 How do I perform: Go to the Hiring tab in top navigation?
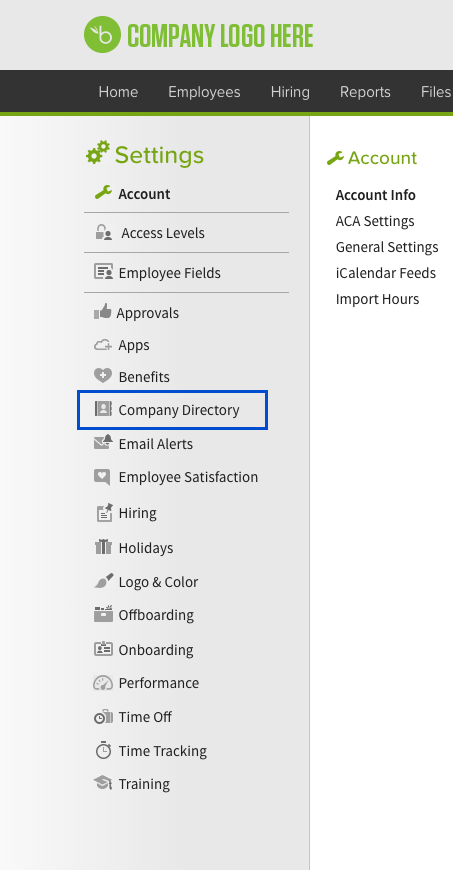(x=290, y=92)
